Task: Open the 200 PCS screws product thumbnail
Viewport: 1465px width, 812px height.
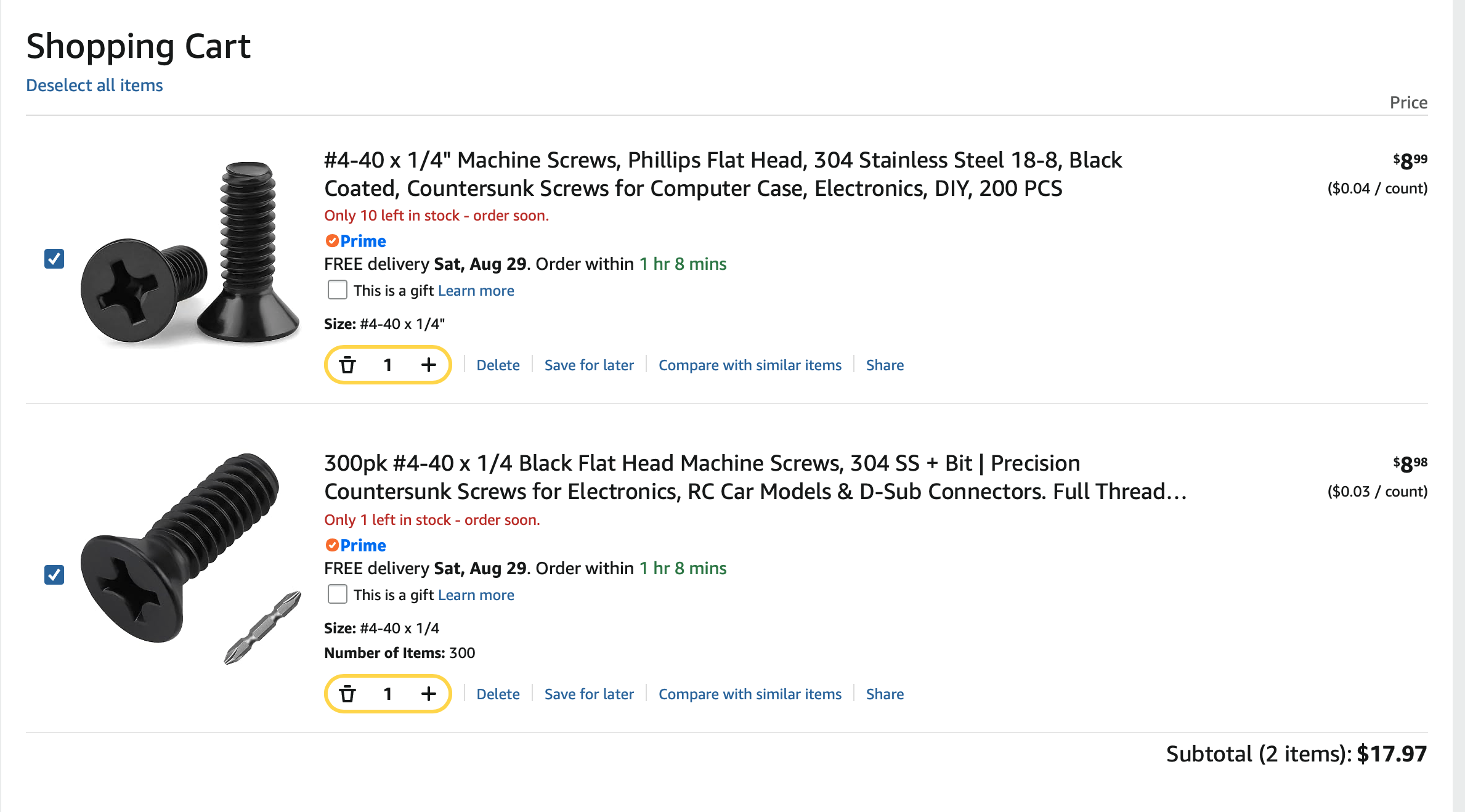Action: [190, 251]
